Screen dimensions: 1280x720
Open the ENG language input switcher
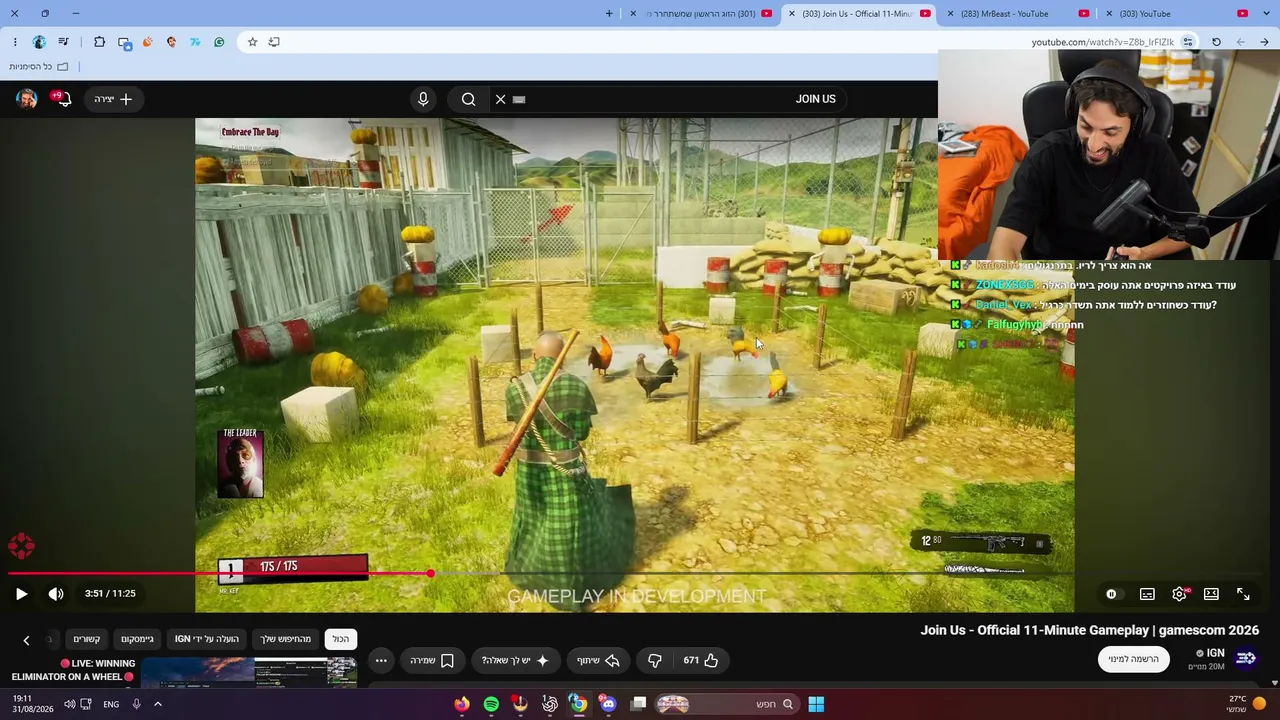point(111,704)
